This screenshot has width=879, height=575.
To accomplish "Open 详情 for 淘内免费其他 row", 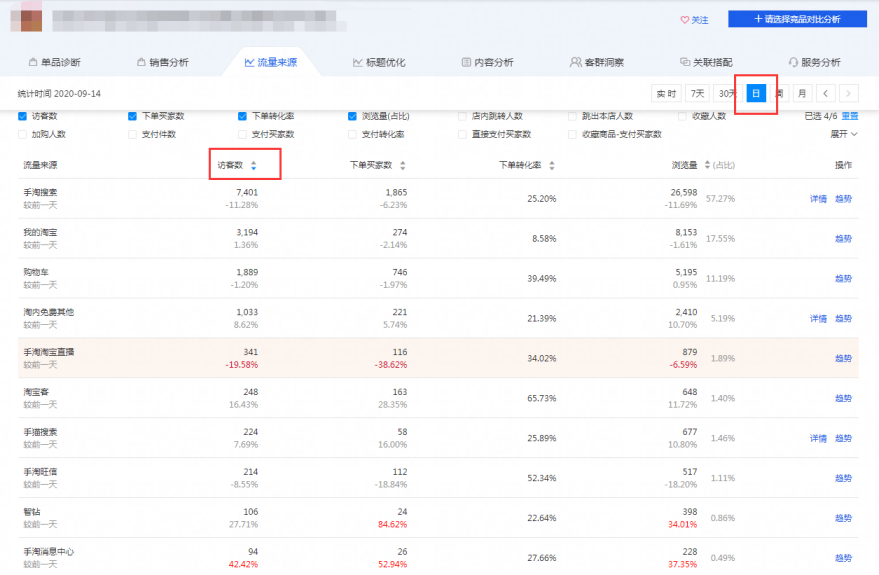I will click(x=818, y=319).
